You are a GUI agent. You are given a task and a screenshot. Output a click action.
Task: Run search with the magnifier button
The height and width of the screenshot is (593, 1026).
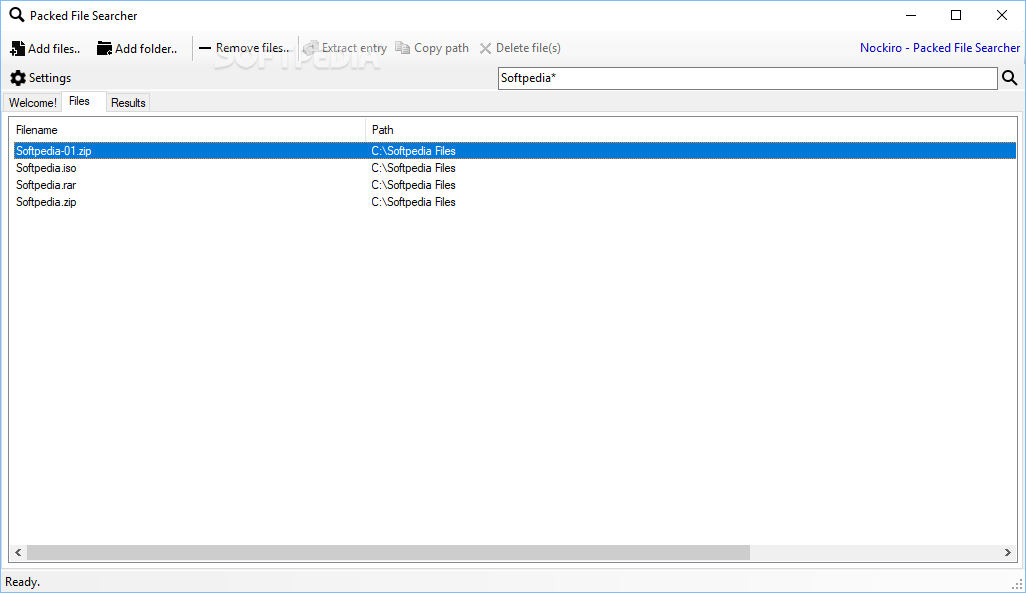click(1010, 78)
